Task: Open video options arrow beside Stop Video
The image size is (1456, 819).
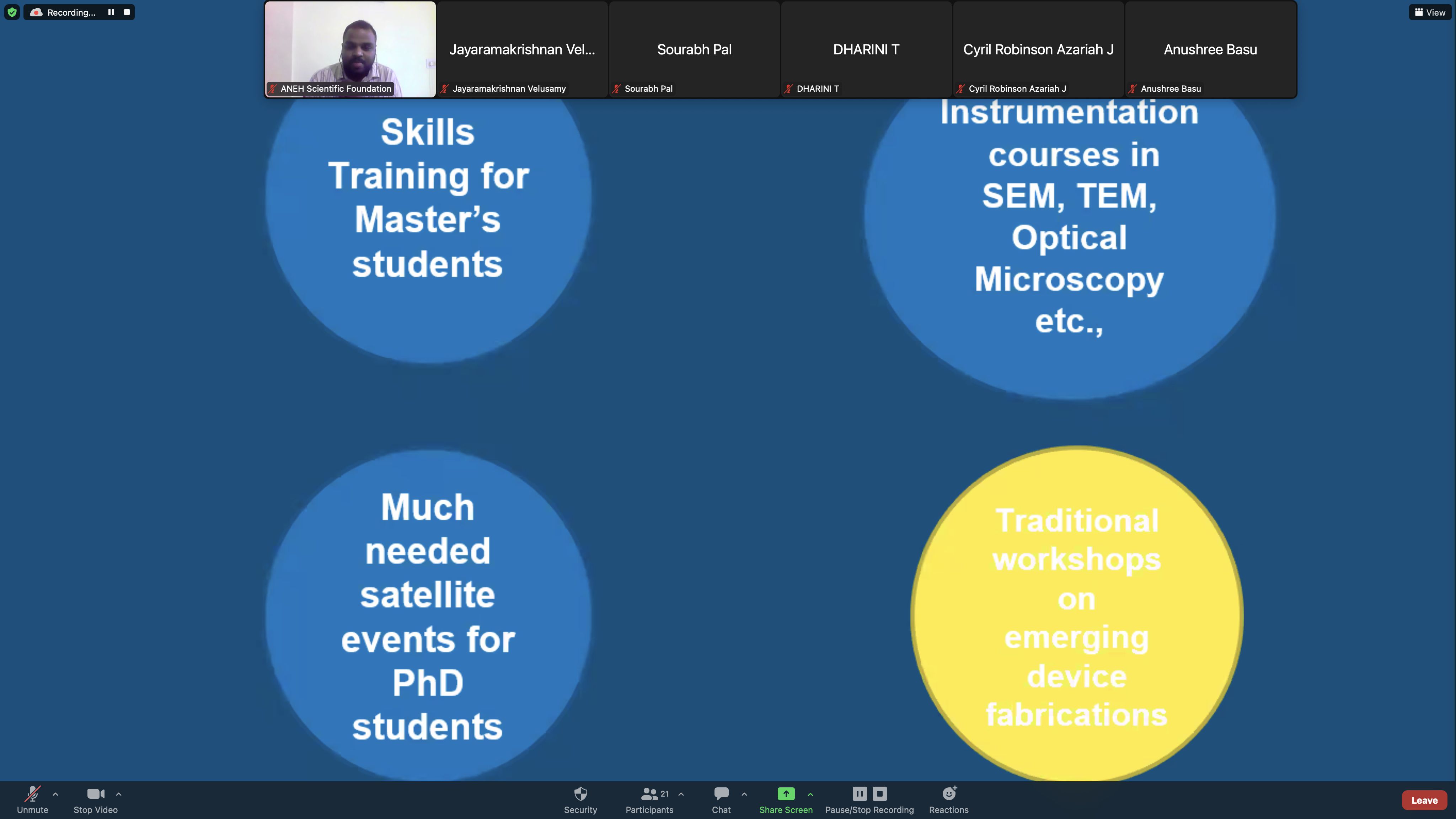Action: (119, 794)
